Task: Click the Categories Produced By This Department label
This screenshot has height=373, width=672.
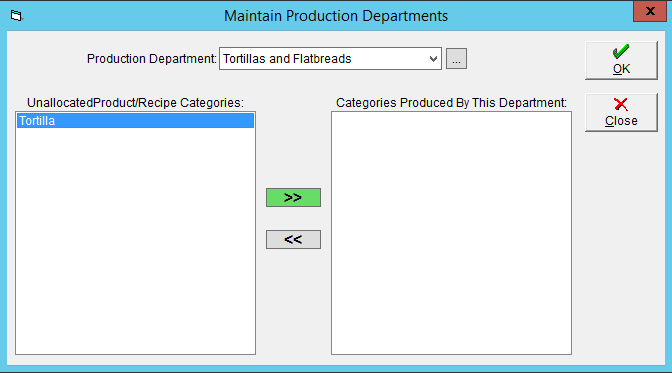Action: point(451,103)
